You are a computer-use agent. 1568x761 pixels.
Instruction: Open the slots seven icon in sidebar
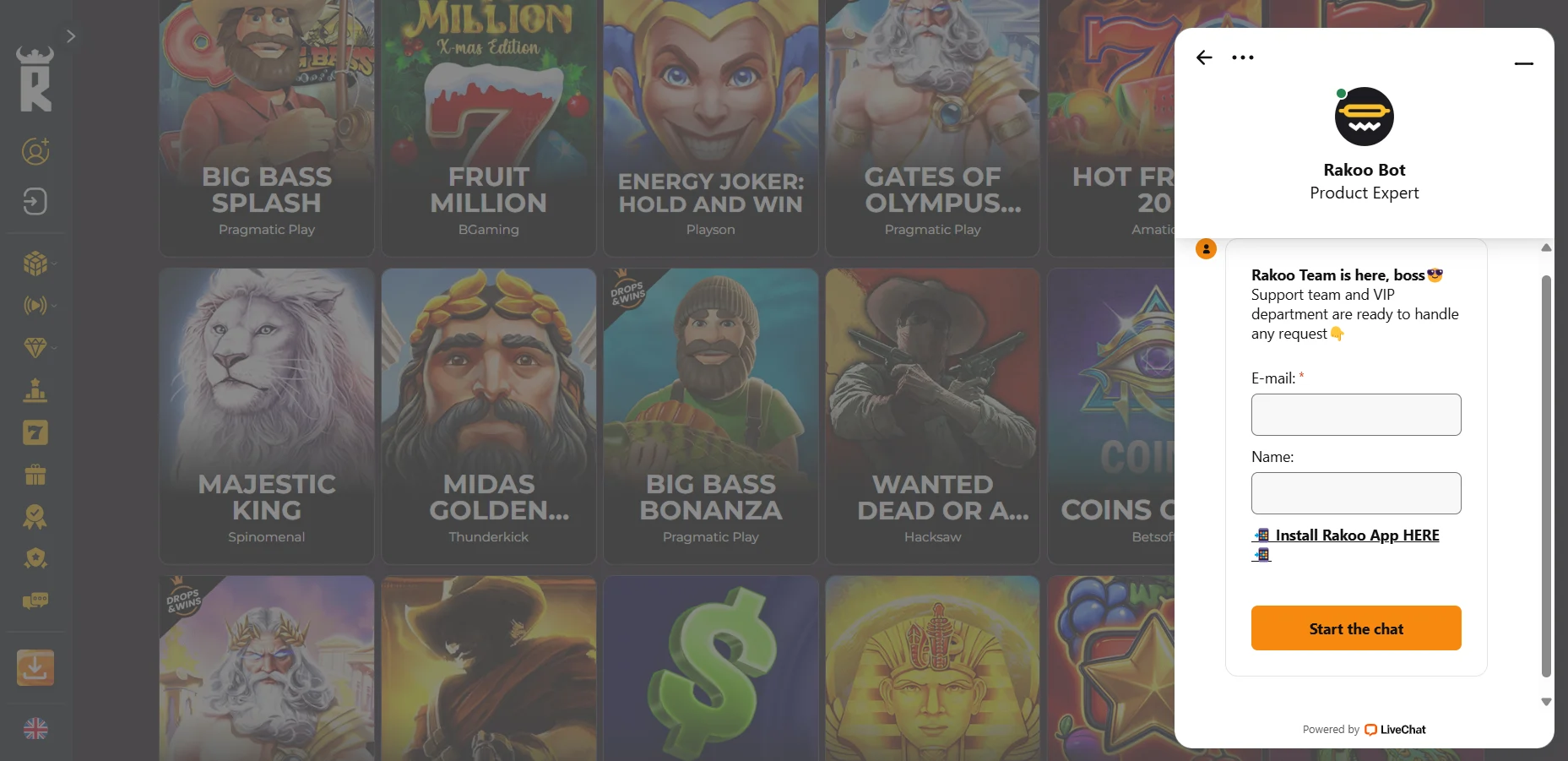(35, 432)
